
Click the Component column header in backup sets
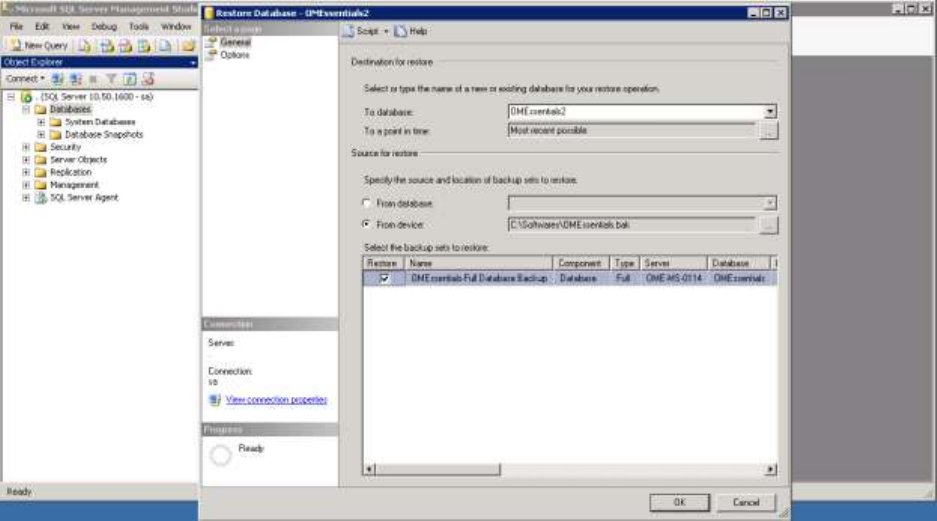(581, 263)
